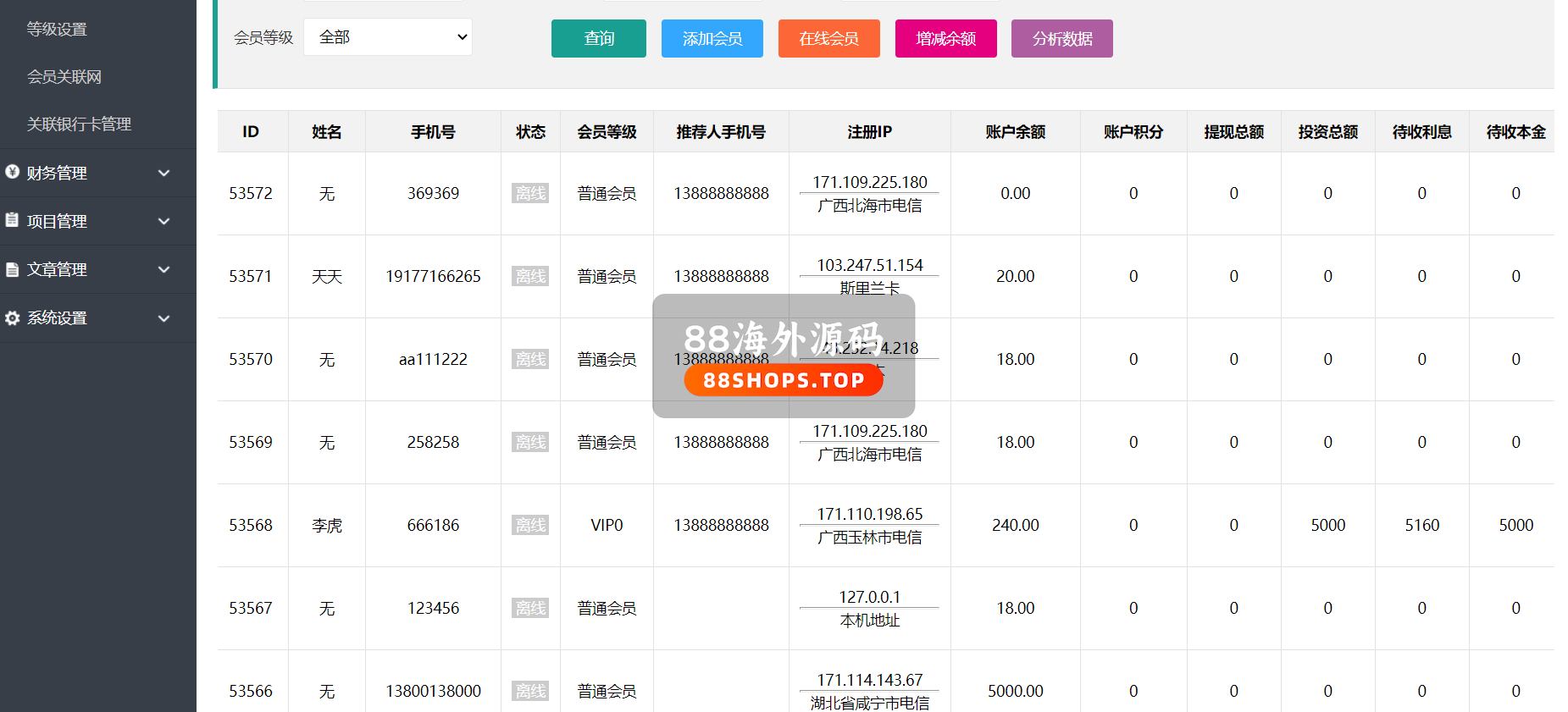Click the 账户余额 column header
The width and height of the screenshot is (1568, 712).
1015,132
